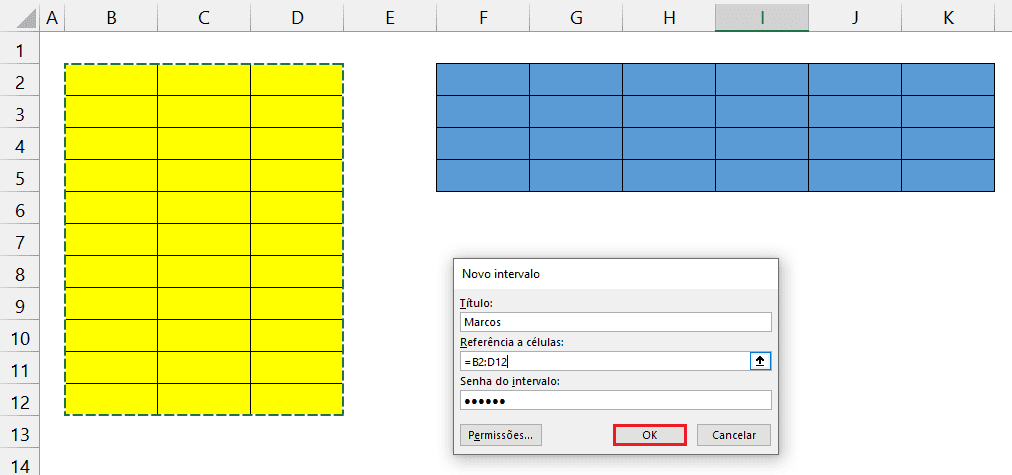
Task: Click the Novo intervalo dialog title bar
Action: pyautogui.click(x=616, y=274)
